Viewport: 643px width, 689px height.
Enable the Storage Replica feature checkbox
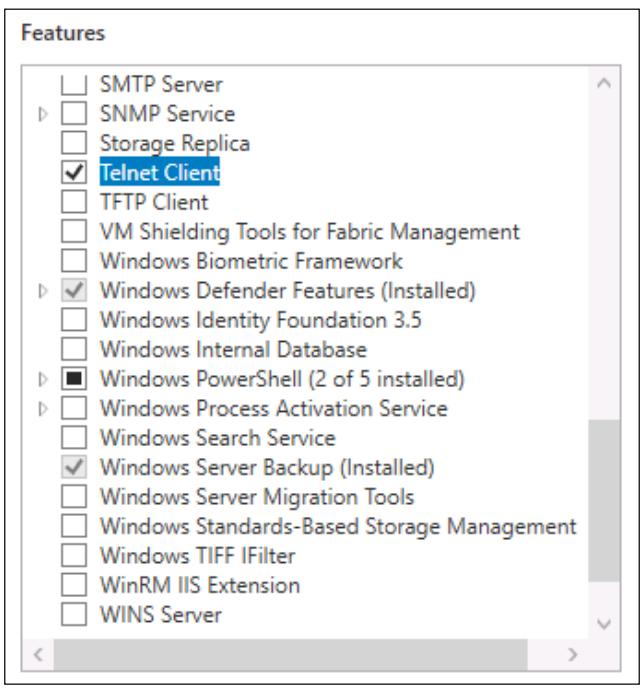coord(74,143)
